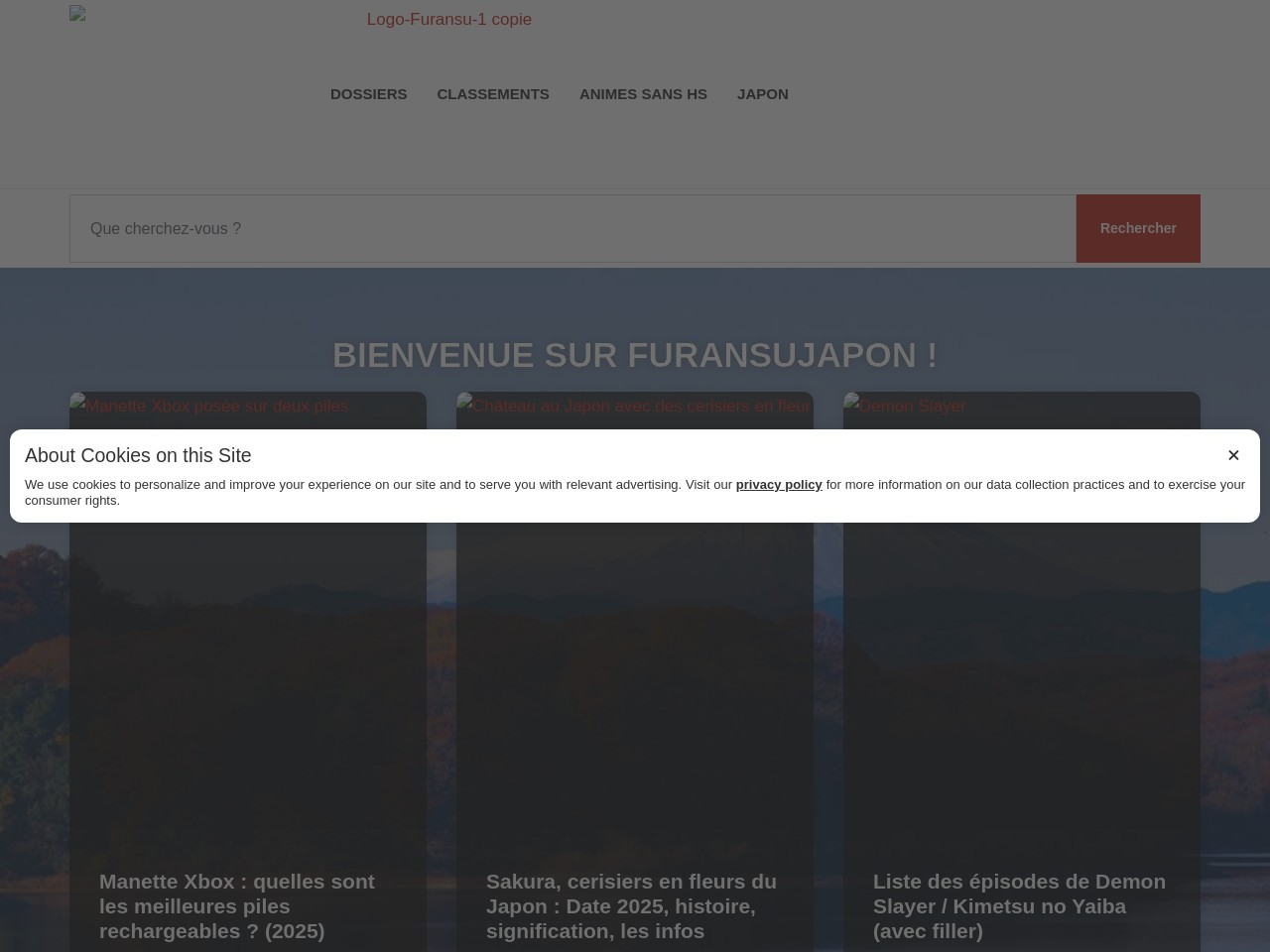Open the privacy policy link

pos(779,485)
